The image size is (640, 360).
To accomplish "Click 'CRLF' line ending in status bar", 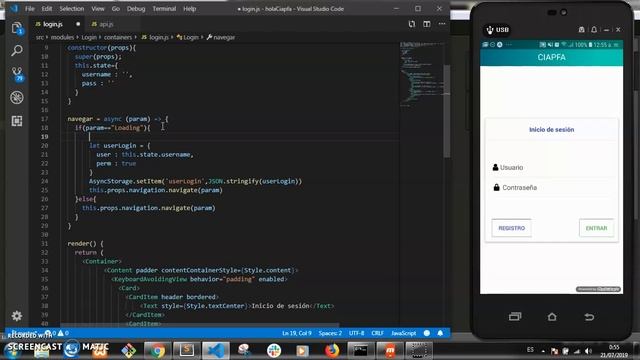I will (x=378, y=333).
